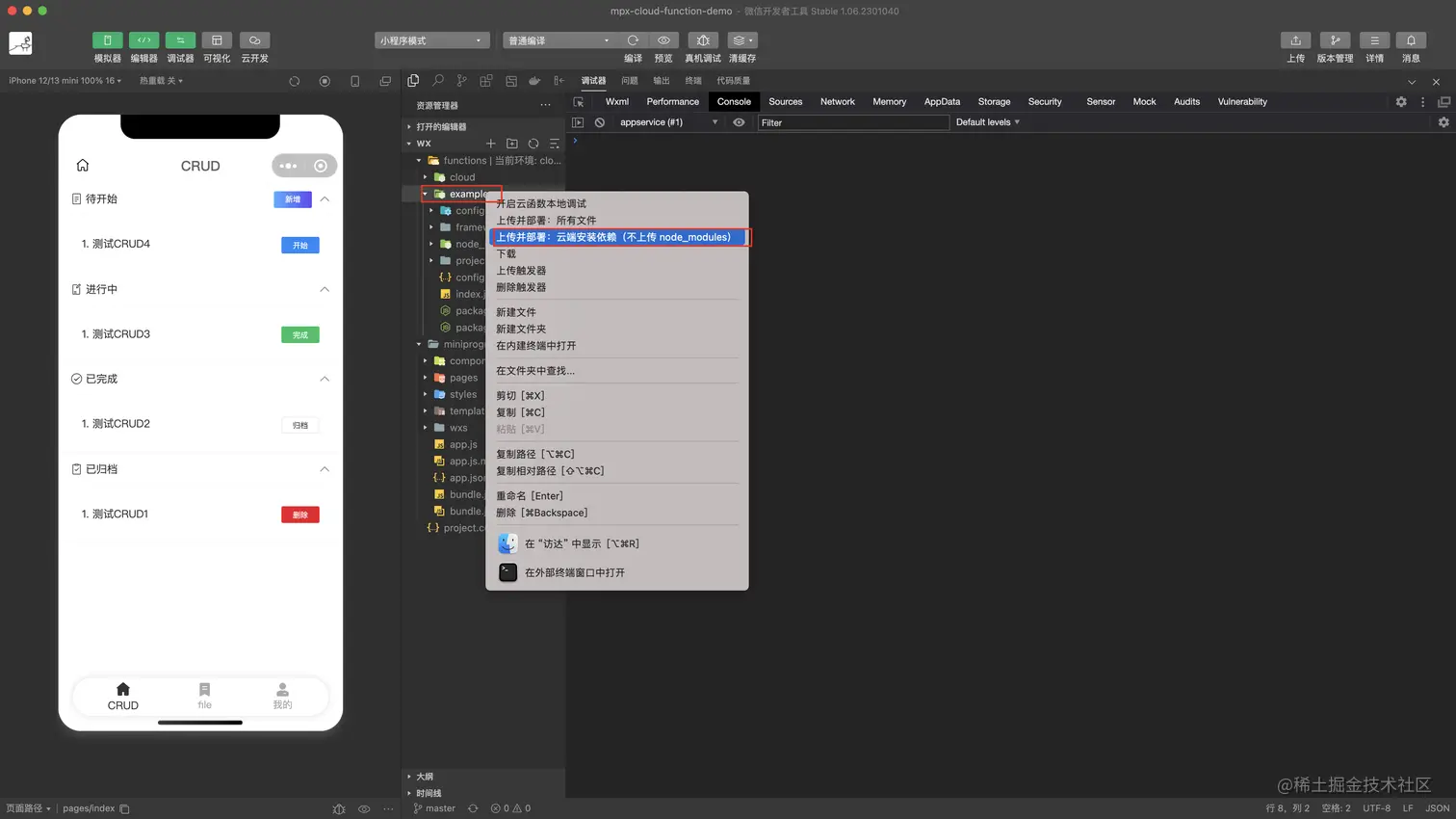Viewport: 1456px width, 819px height.
Task: Open the iPhone 12/13 mini device dropdown
Action: click(x=65, y=81)
